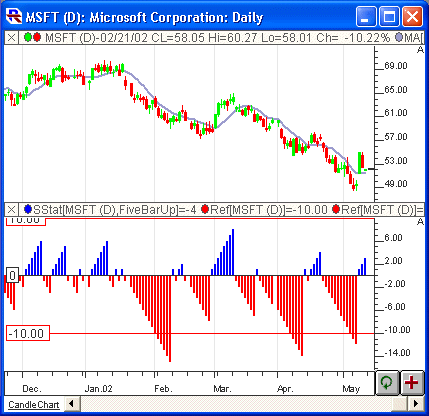Screen dimensions: 429x416
Task: Maximize the MSFT chart window
Action: (x=389, y=16)
